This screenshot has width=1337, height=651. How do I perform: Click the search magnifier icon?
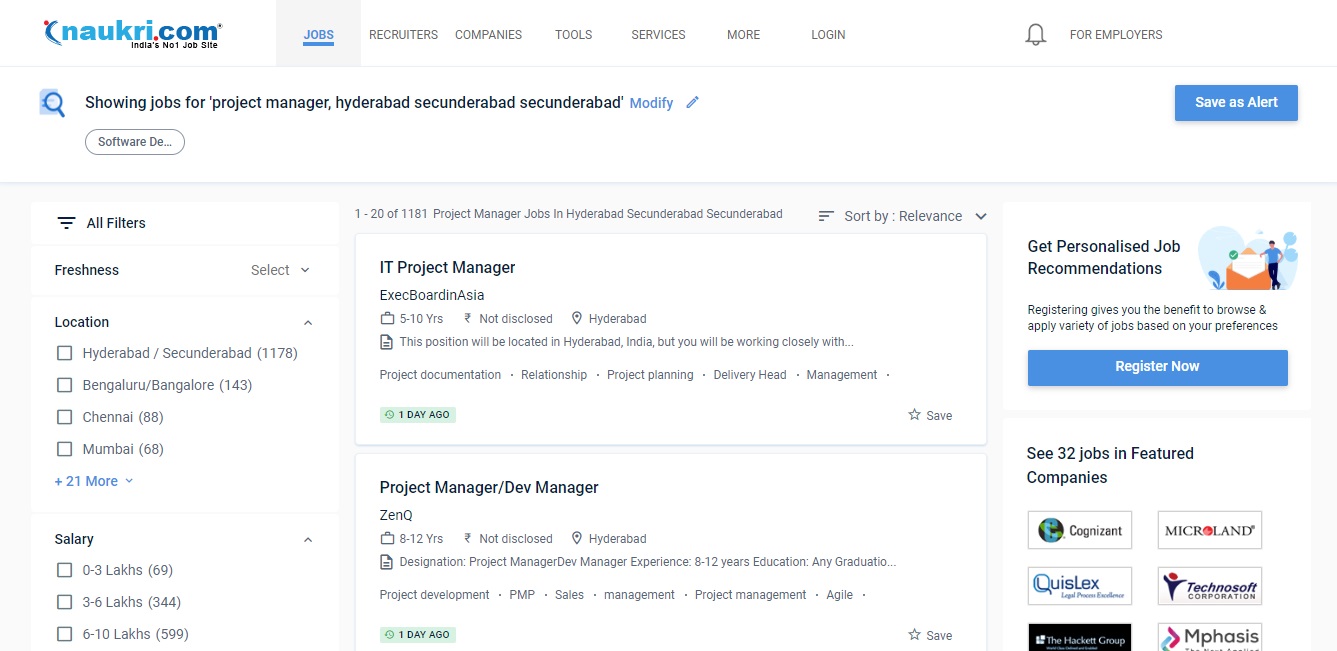52,103
